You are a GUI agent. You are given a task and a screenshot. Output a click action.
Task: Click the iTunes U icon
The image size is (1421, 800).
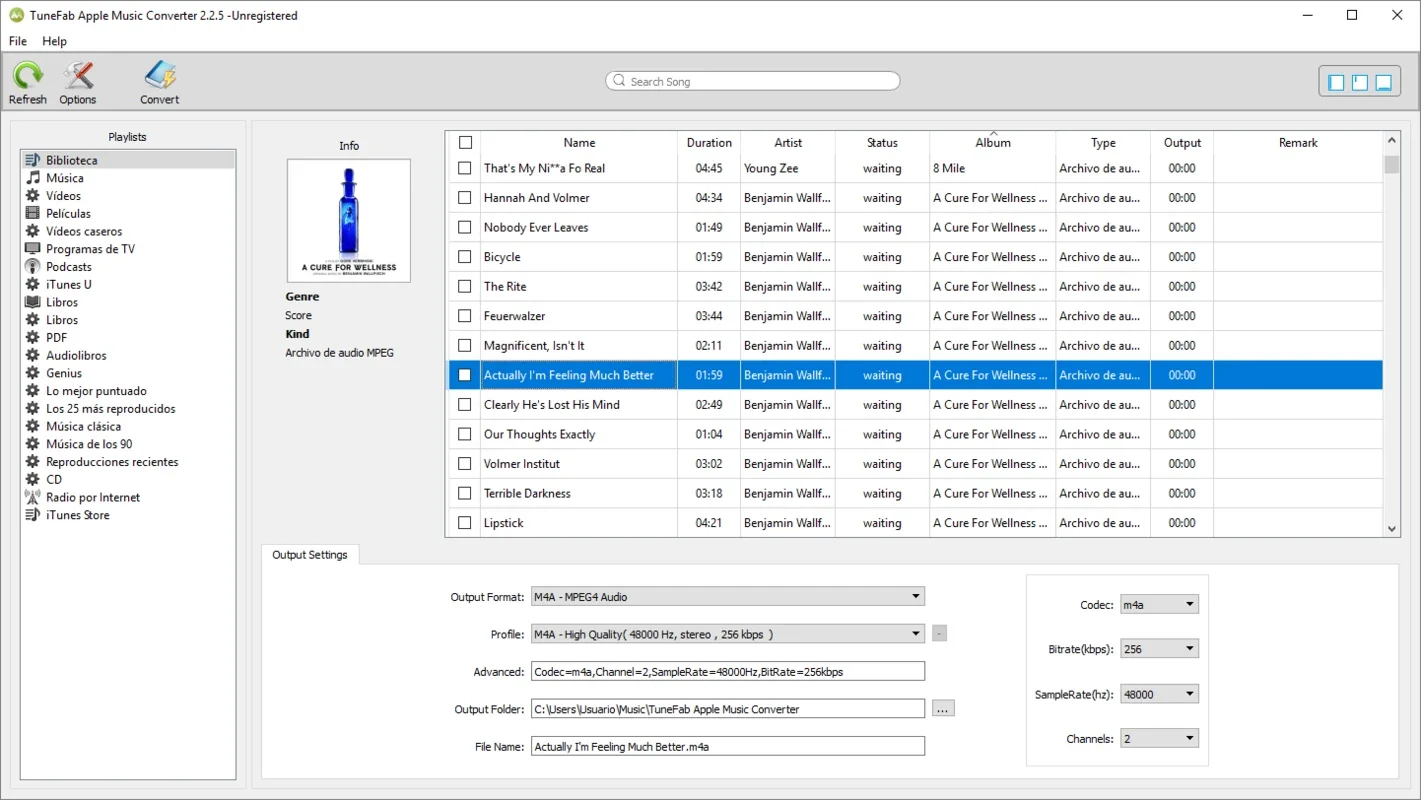32,284
